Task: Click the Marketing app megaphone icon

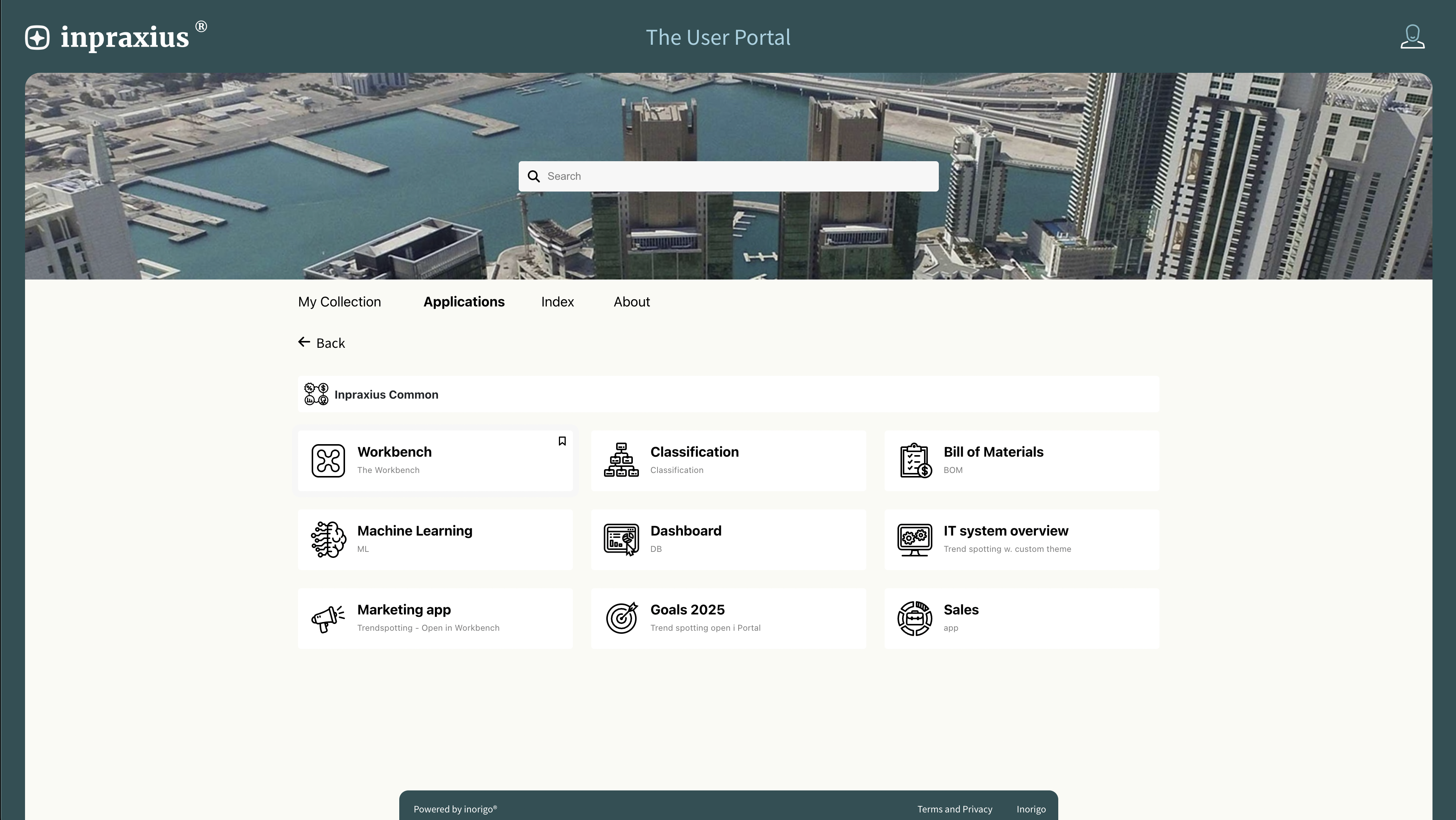Action: point(328,619)
